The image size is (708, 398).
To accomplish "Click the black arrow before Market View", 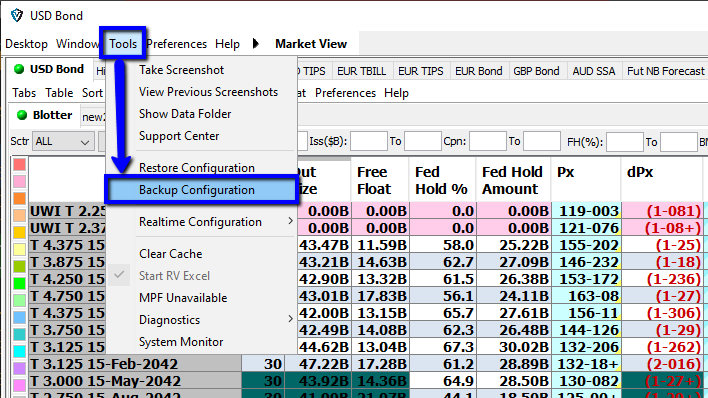I will [256, 44].
